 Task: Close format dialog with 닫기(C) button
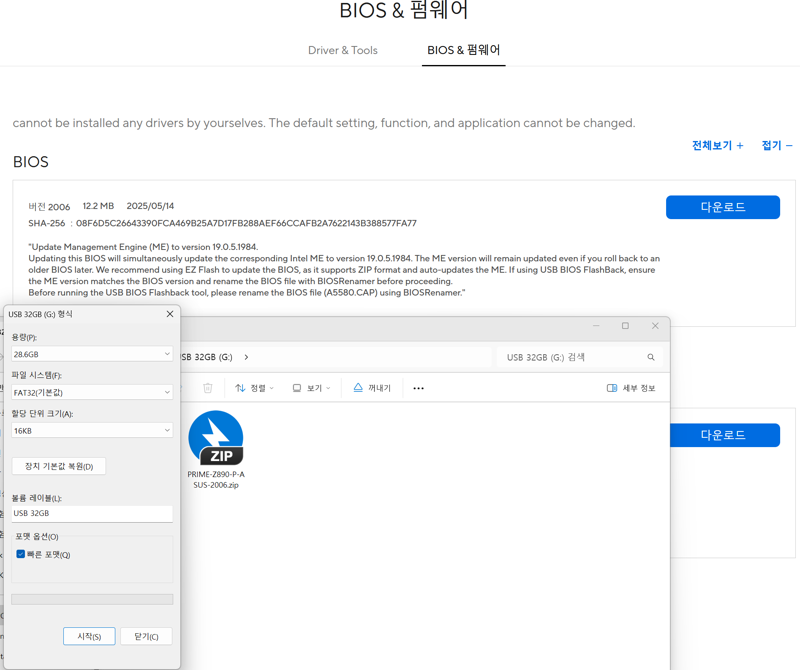(146, 636)
